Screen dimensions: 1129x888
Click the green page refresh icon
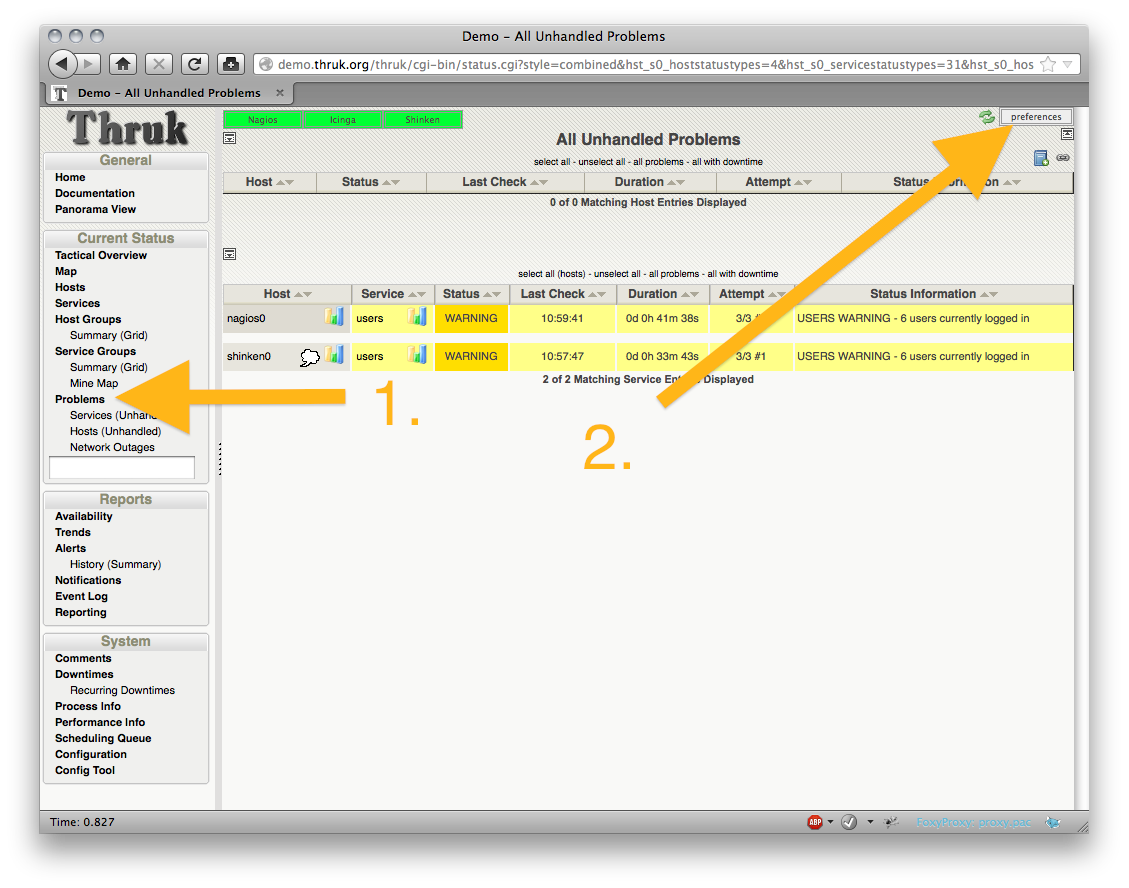(x=987, y=117)
